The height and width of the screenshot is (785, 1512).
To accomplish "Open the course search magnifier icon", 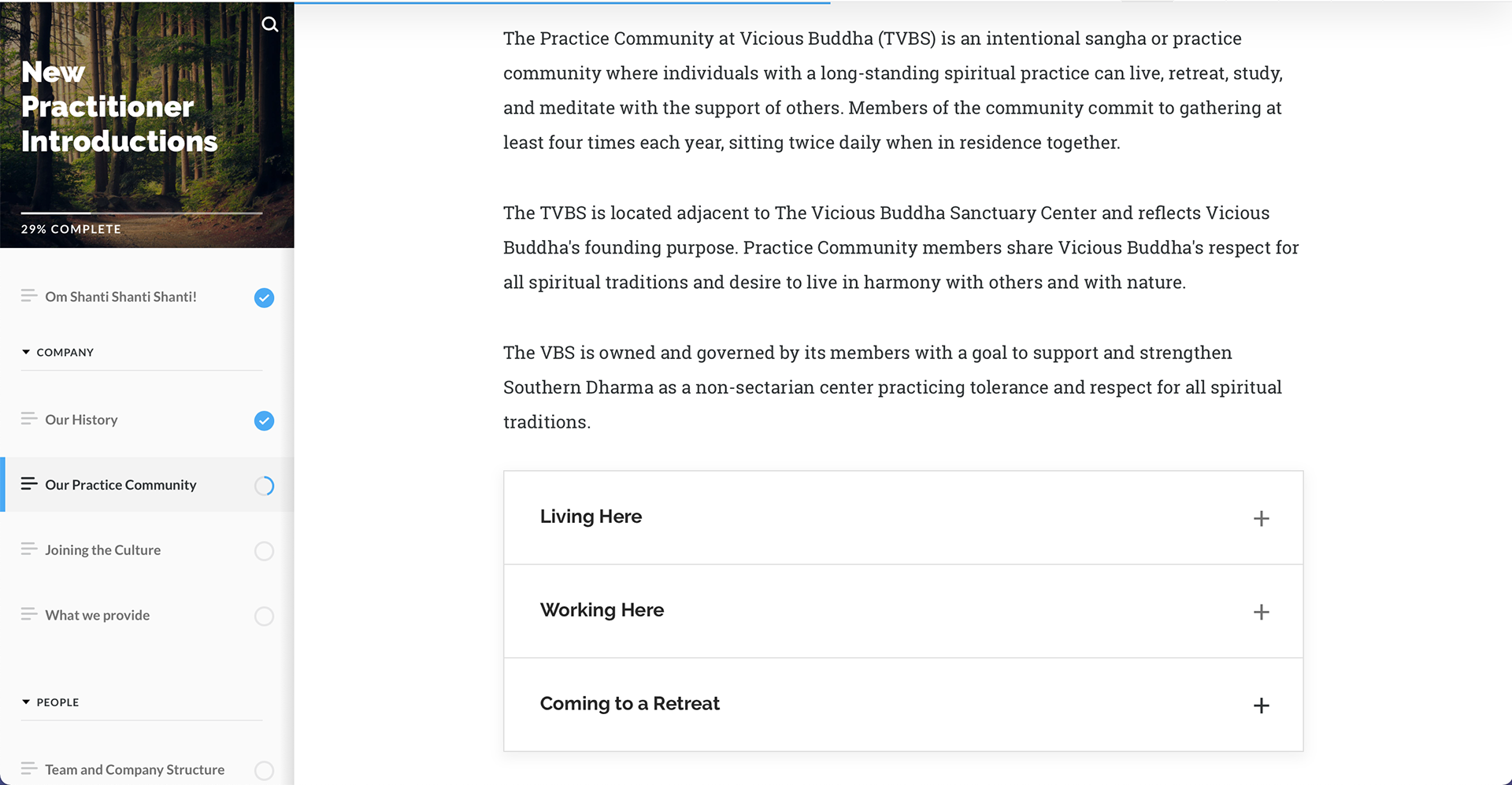I will click(x=270, y=24).
